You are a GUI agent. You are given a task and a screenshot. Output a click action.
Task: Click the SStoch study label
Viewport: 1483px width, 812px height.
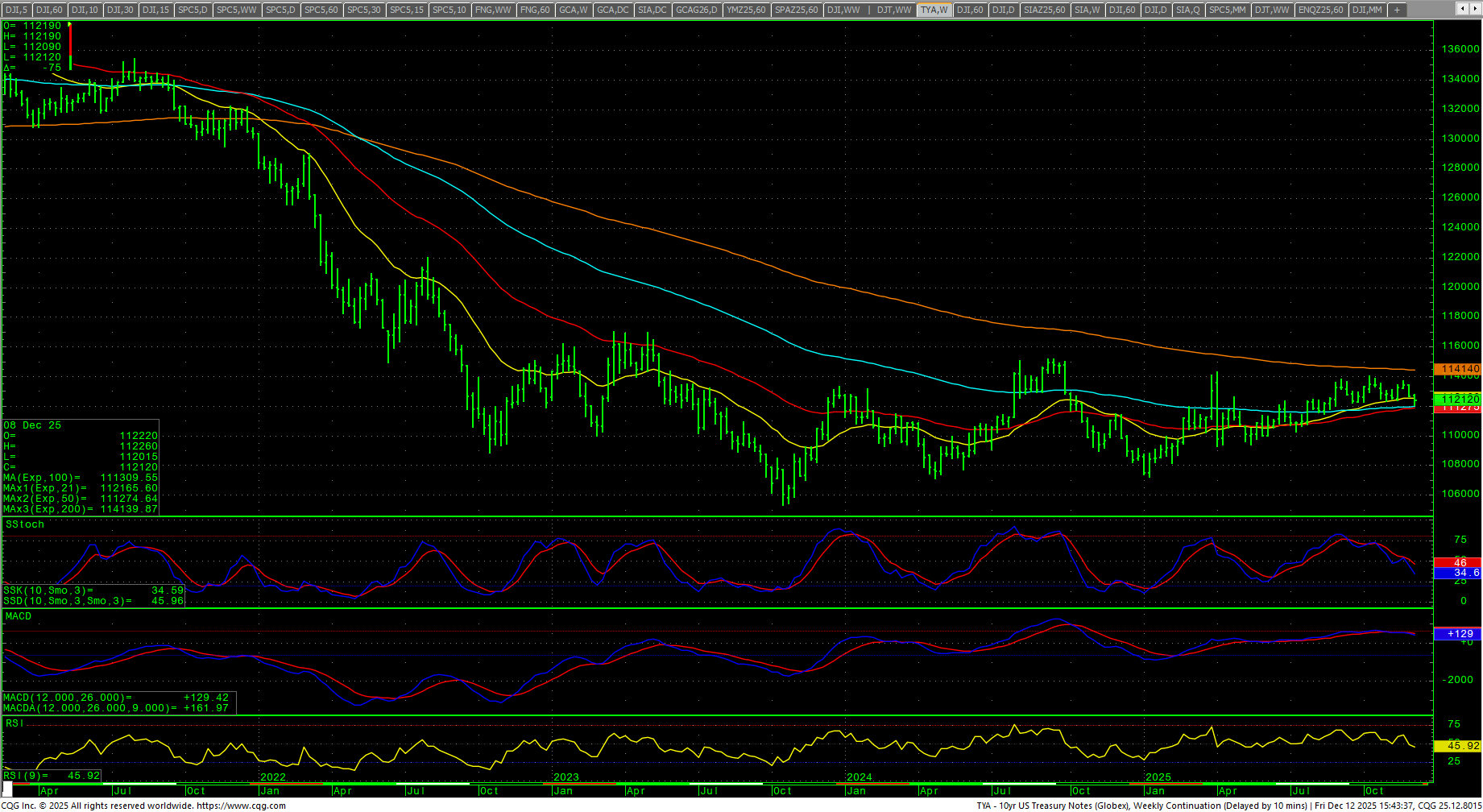[25, 524]
